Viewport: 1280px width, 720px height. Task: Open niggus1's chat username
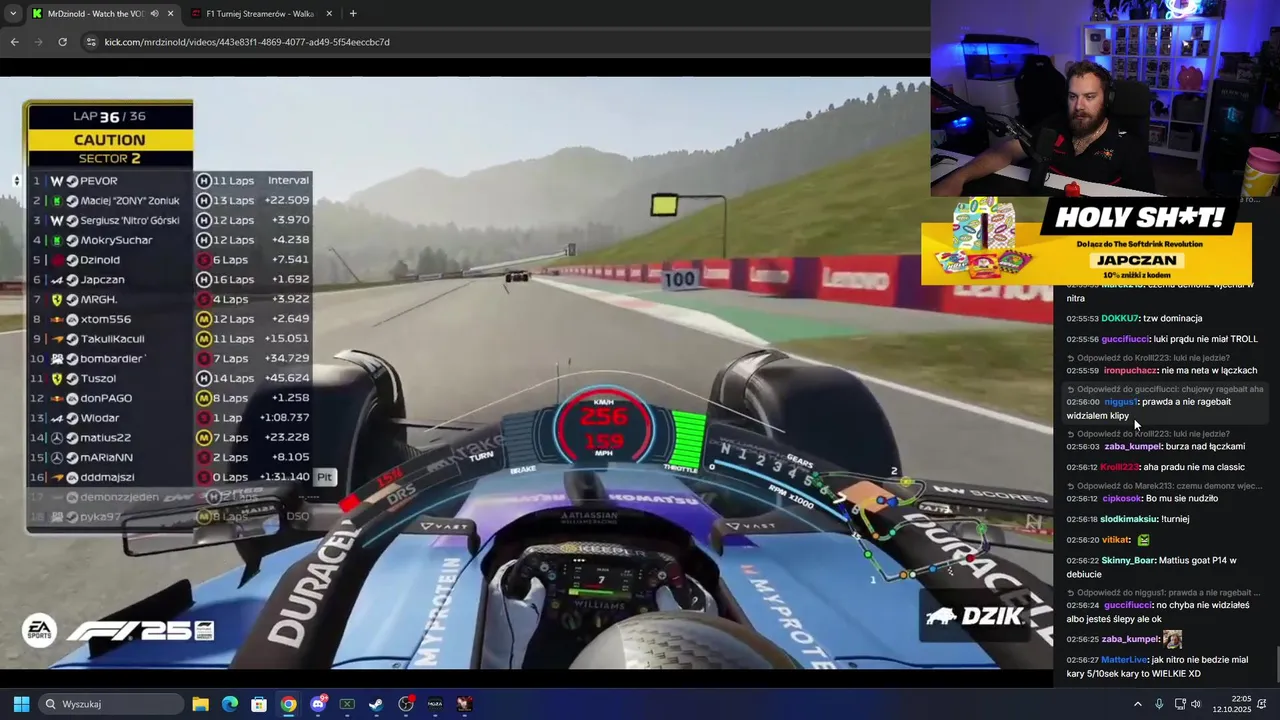coord(1120,402)
